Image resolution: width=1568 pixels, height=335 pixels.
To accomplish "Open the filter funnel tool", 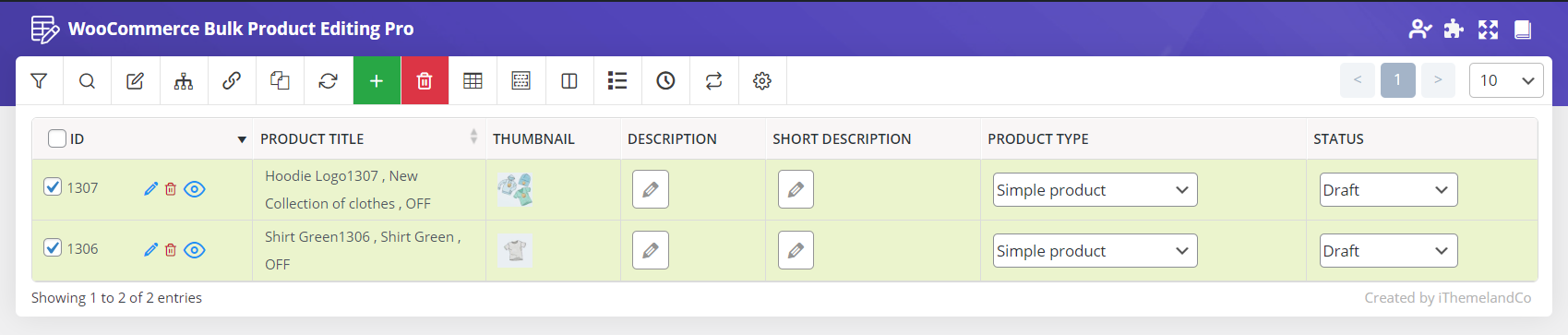I will point(39,80).
